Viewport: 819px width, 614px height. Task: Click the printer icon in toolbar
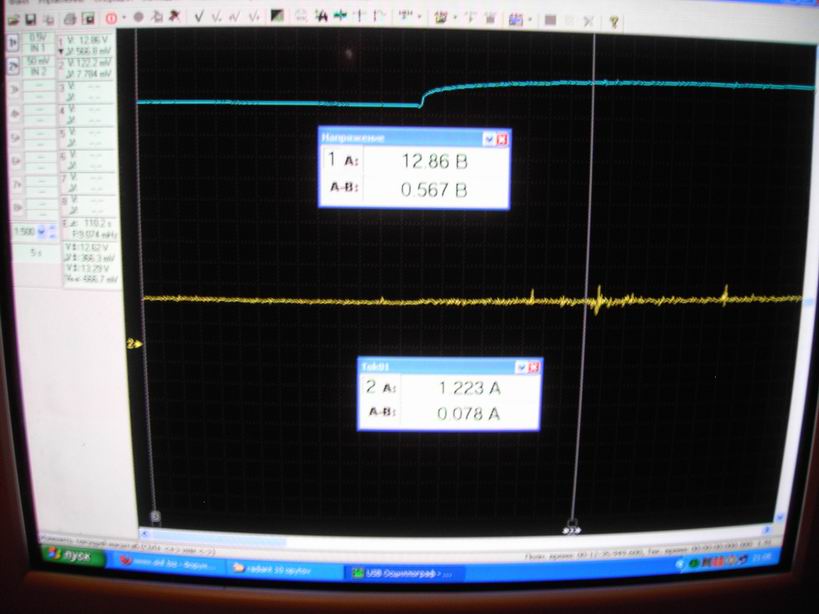pyautogui.click(x=70, y=19)
